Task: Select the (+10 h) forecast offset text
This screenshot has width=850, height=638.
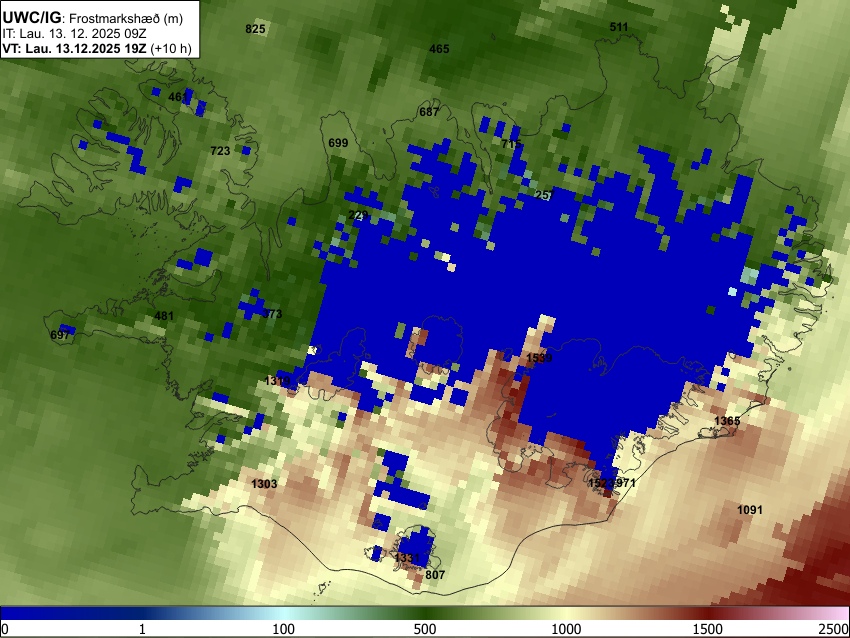Action: point(171,48)
